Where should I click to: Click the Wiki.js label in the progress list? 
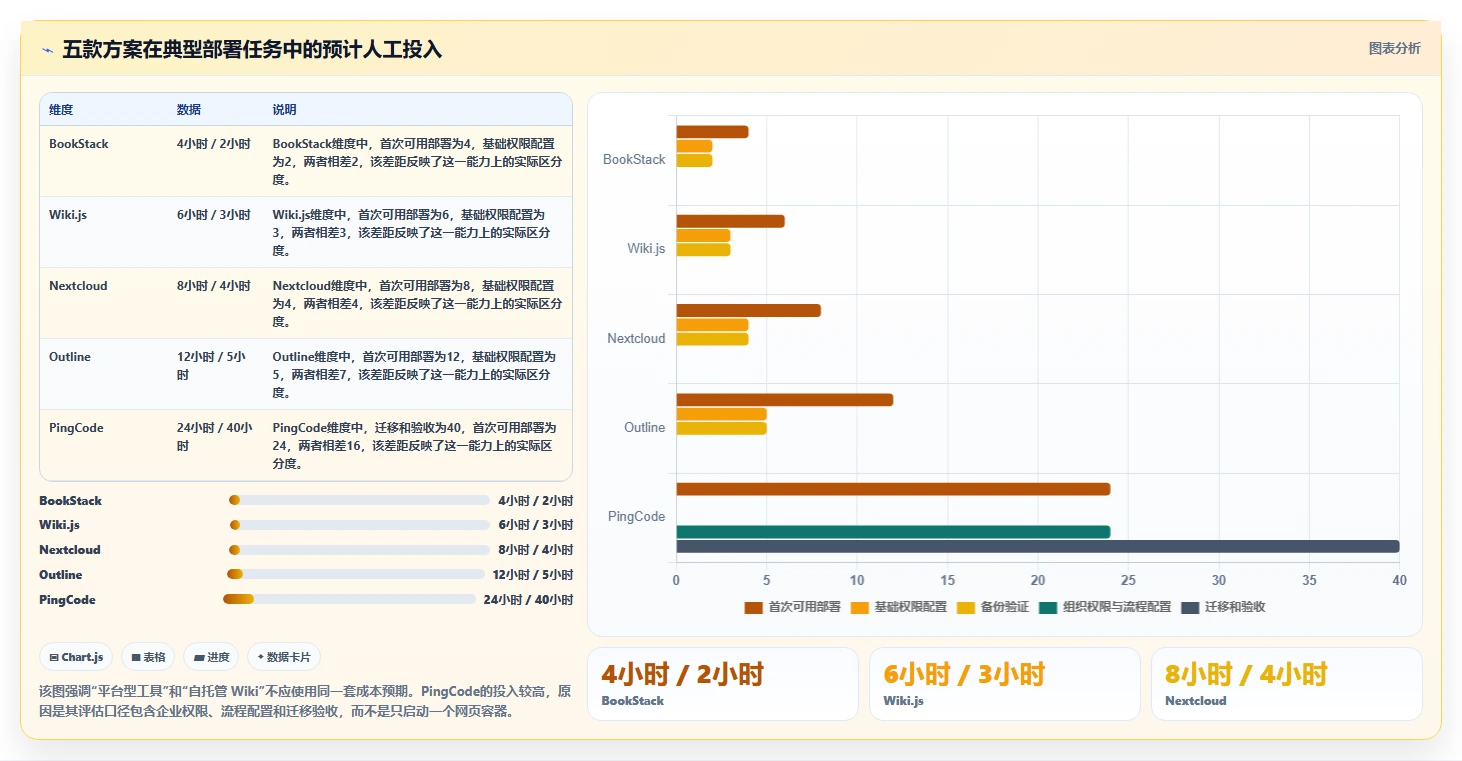(59, 525)
